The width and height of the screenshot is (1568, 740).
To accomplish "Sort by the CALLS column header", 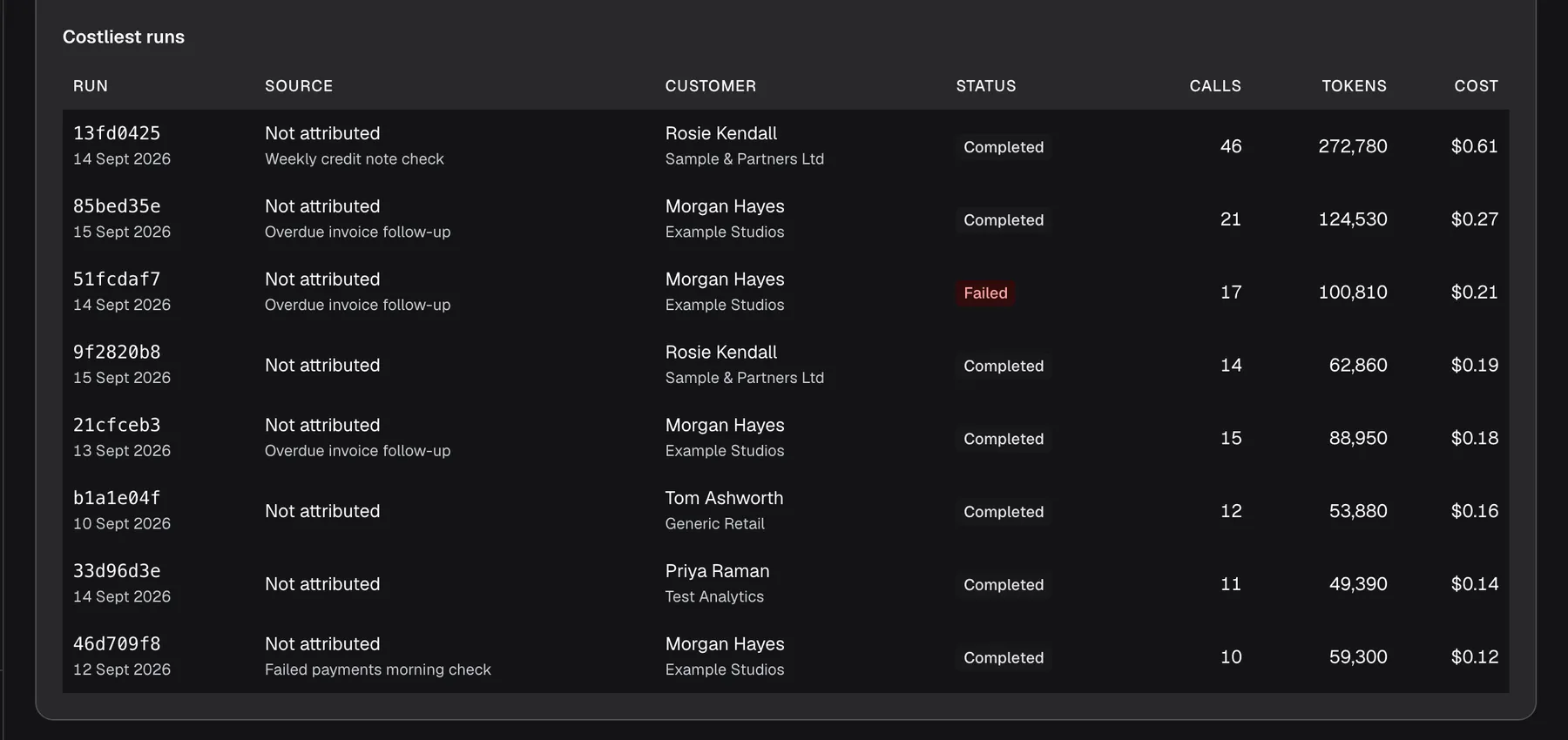I will tap(1215, 86).
